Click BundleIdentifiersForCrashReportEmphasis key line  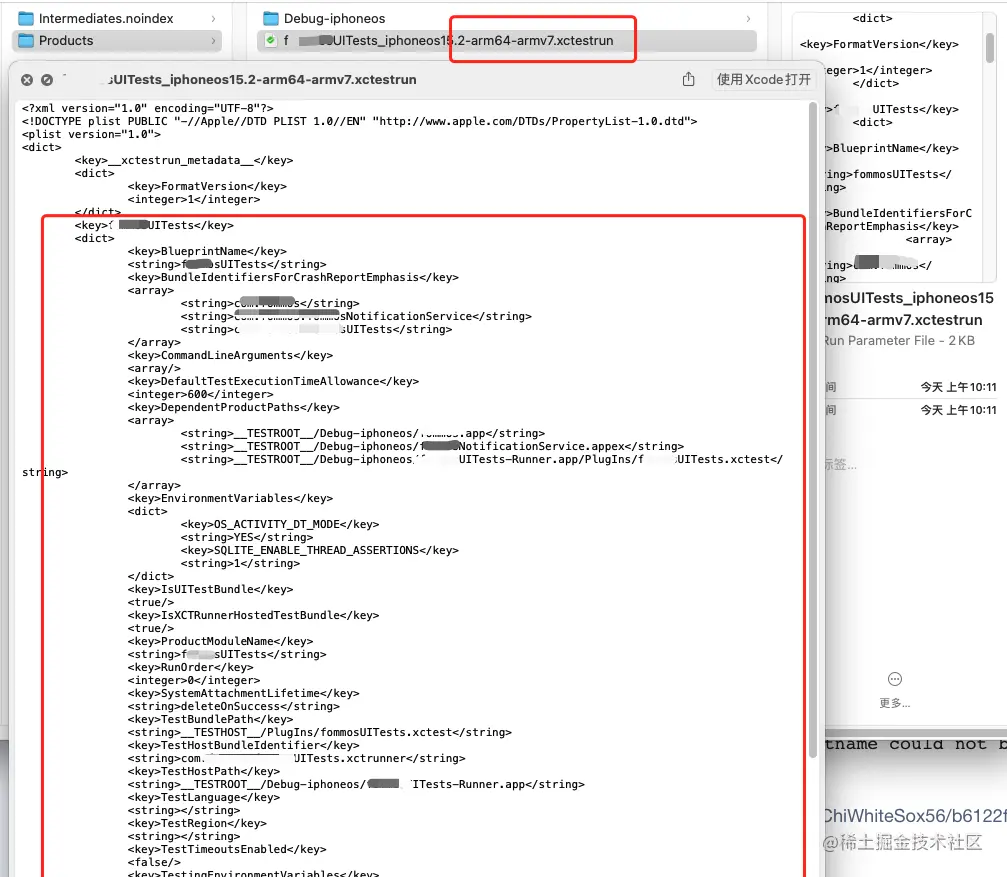point(293,277)
